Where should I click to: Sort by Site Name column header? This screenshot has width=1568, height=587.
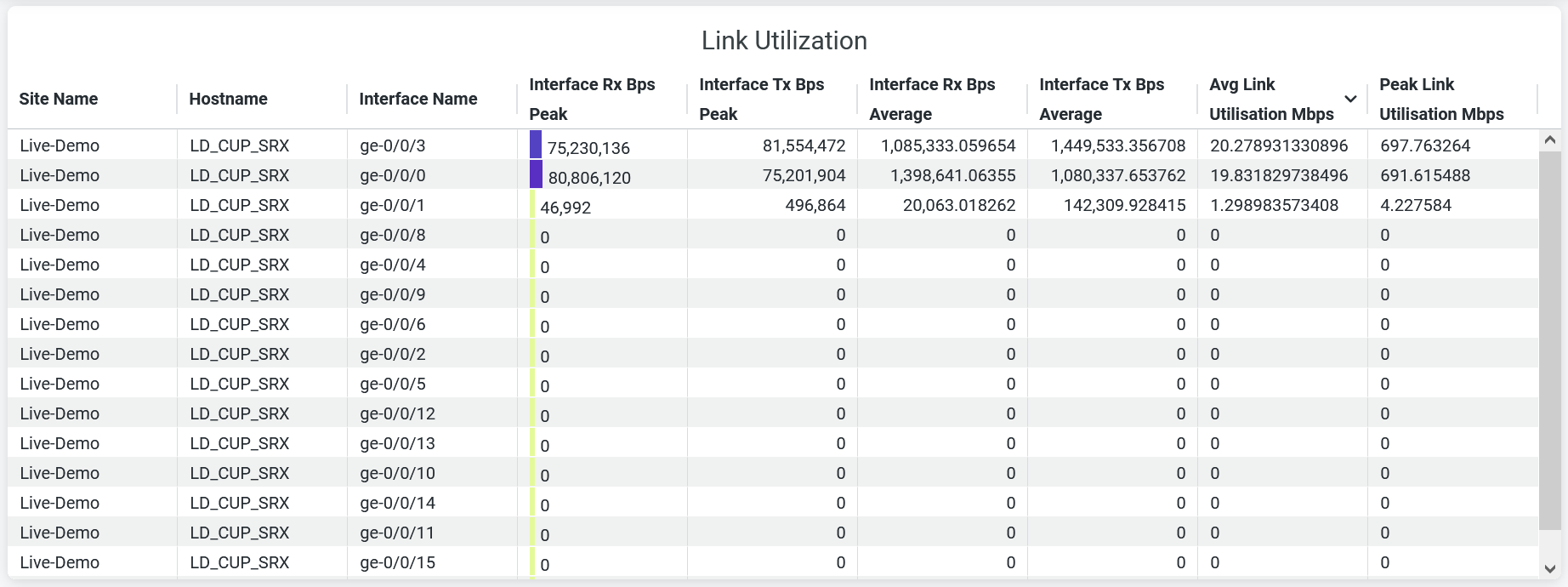(x=59, y=99)
